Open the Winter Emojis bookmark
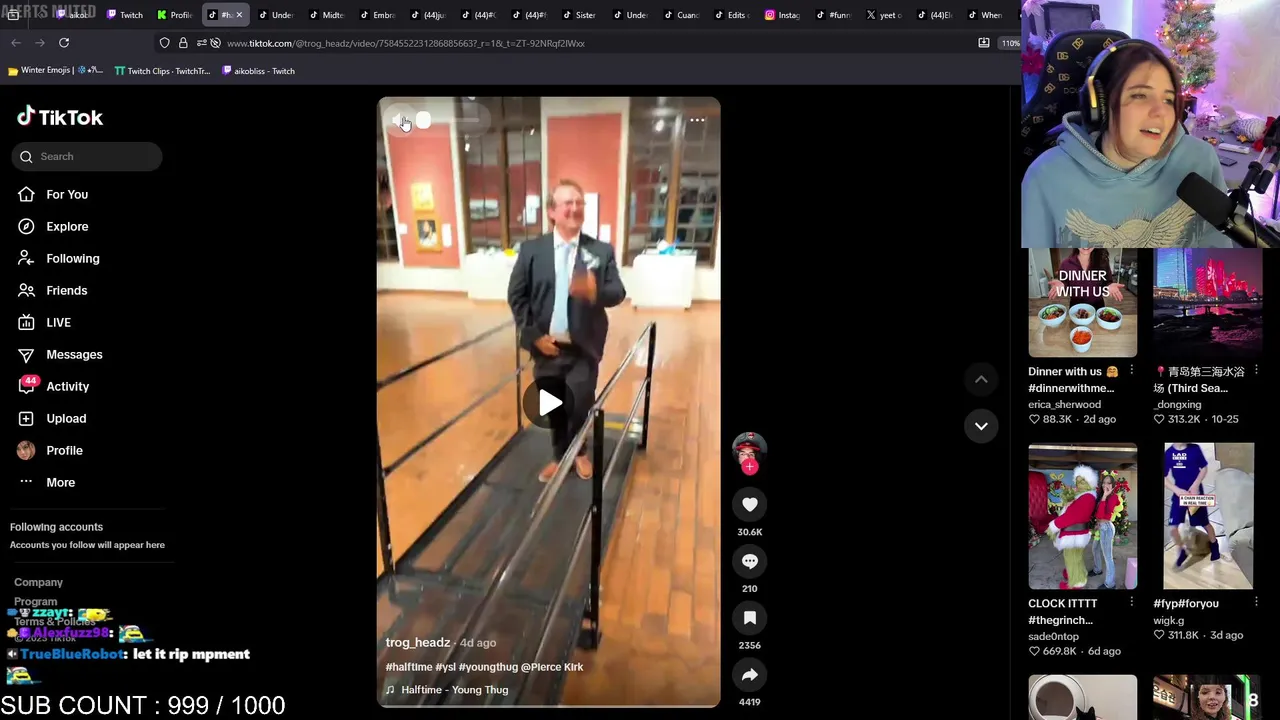Viewport: 1280px width, 720px height. [x=55, y=71]
